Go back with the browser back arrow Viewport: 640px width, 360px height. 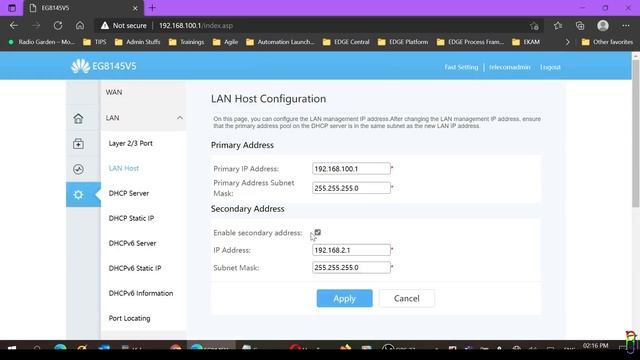click(x=14, y=25)
